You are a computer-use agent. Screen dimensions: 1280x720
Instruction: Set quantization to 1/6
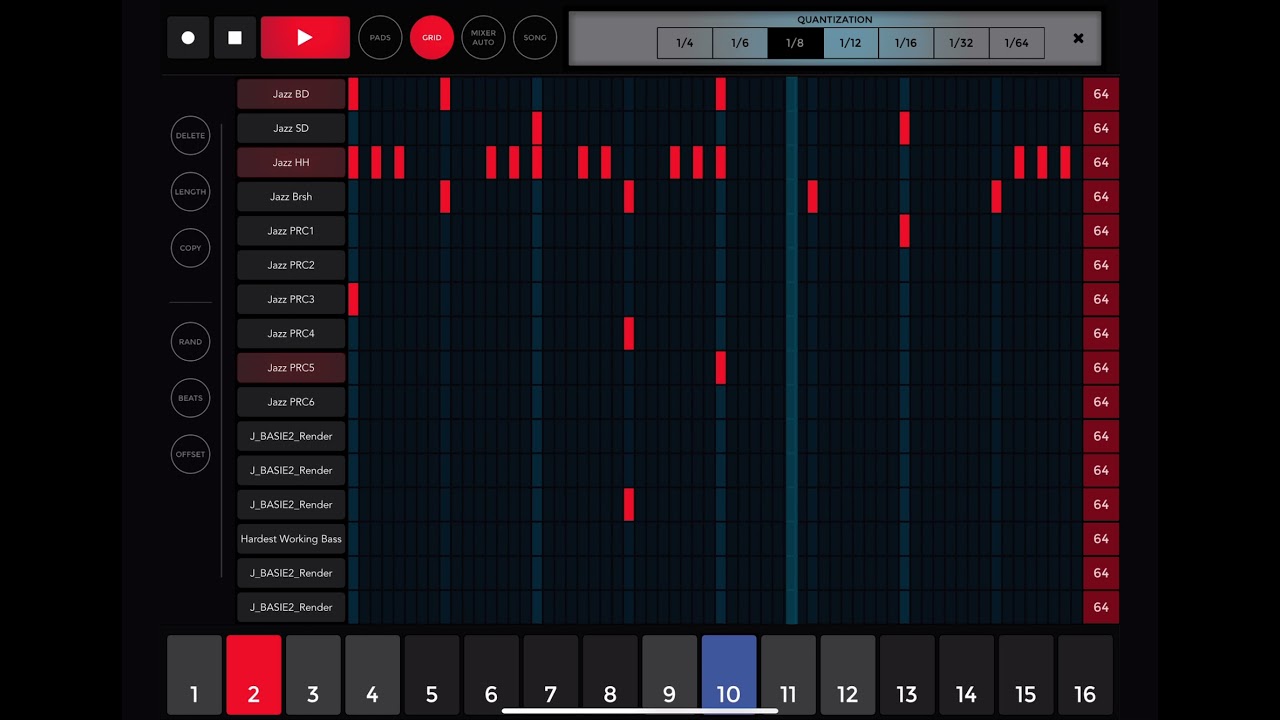[x=740, y=43]
